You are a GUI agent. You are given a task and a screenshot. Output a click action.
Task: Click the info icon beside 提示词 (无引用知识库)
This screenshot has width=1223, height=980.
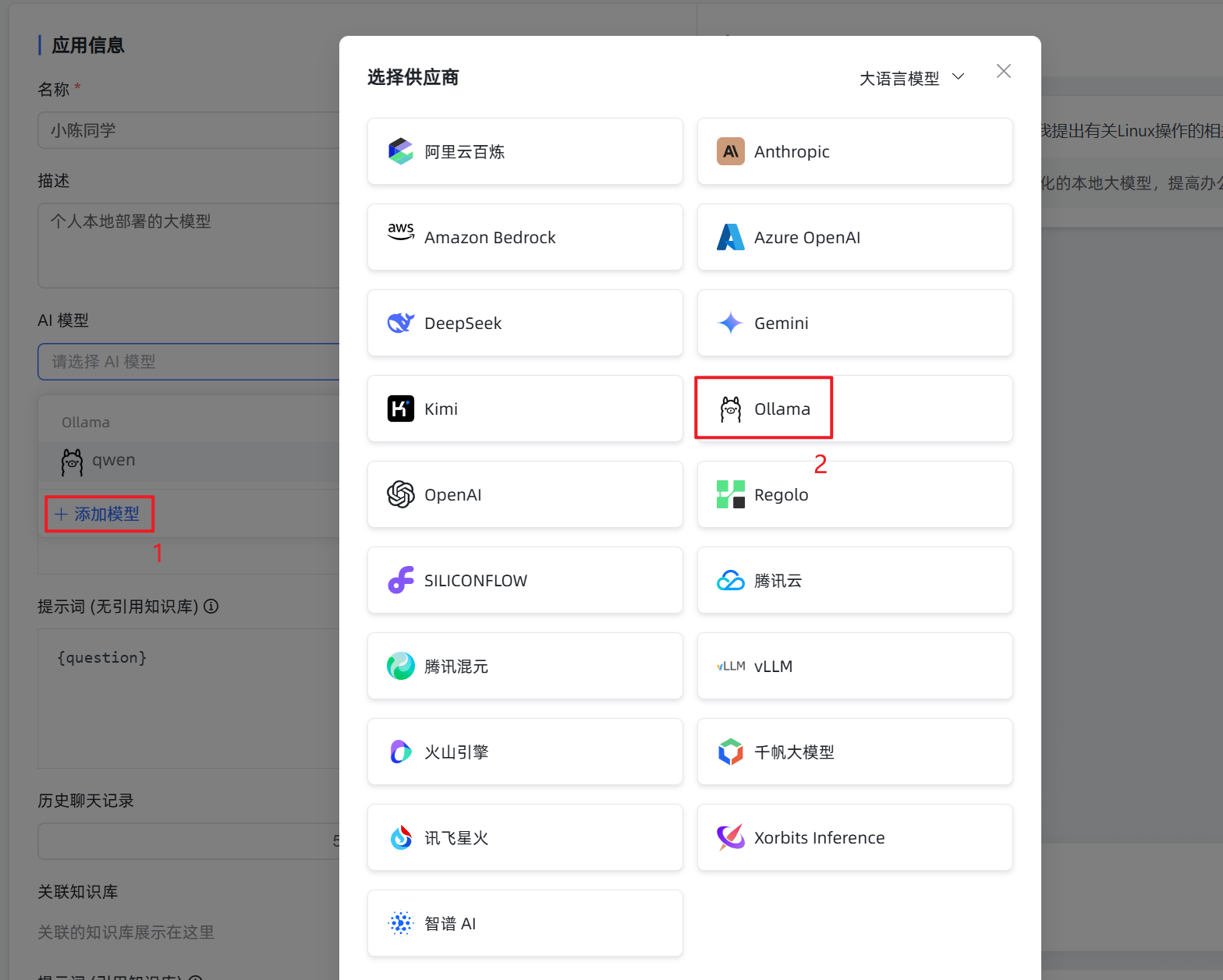[211, 606]
